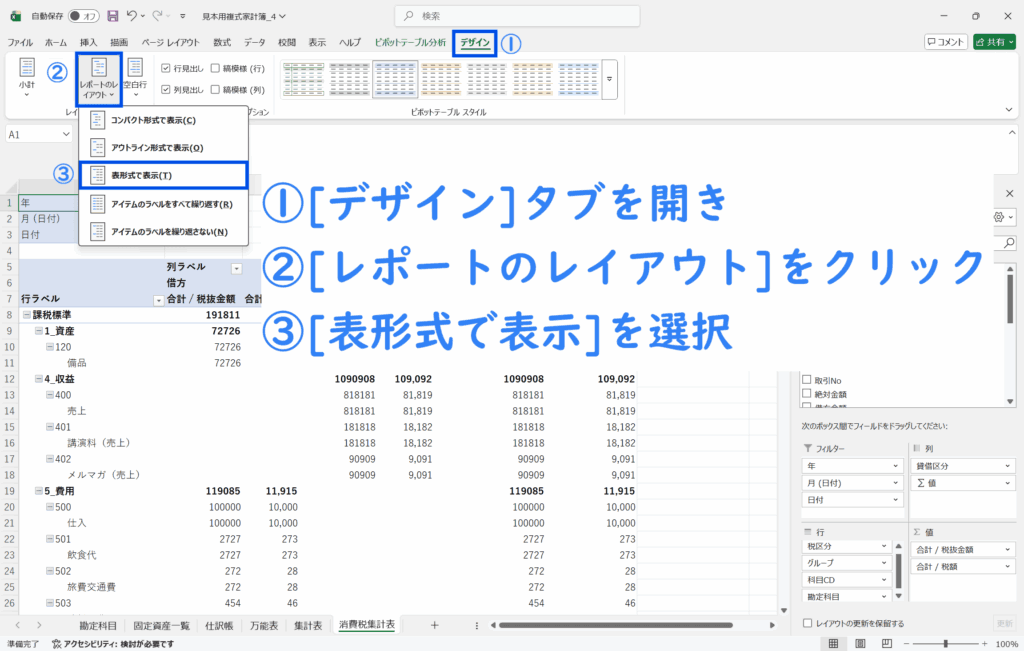Switch to page break preview icon
1024x651 pixels.
(885, 644)
